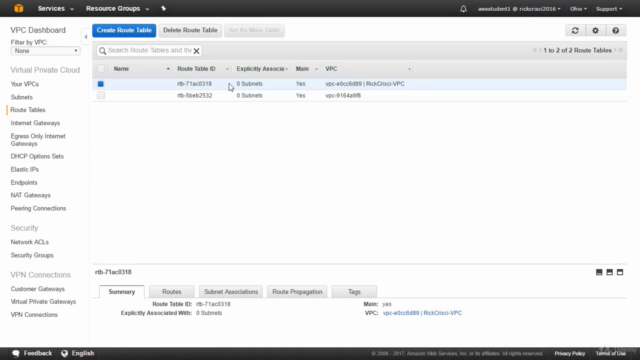Viewport: 640px width, 360px height.
Task: Open the Support dropdown menu
Action: pos(609,9)
